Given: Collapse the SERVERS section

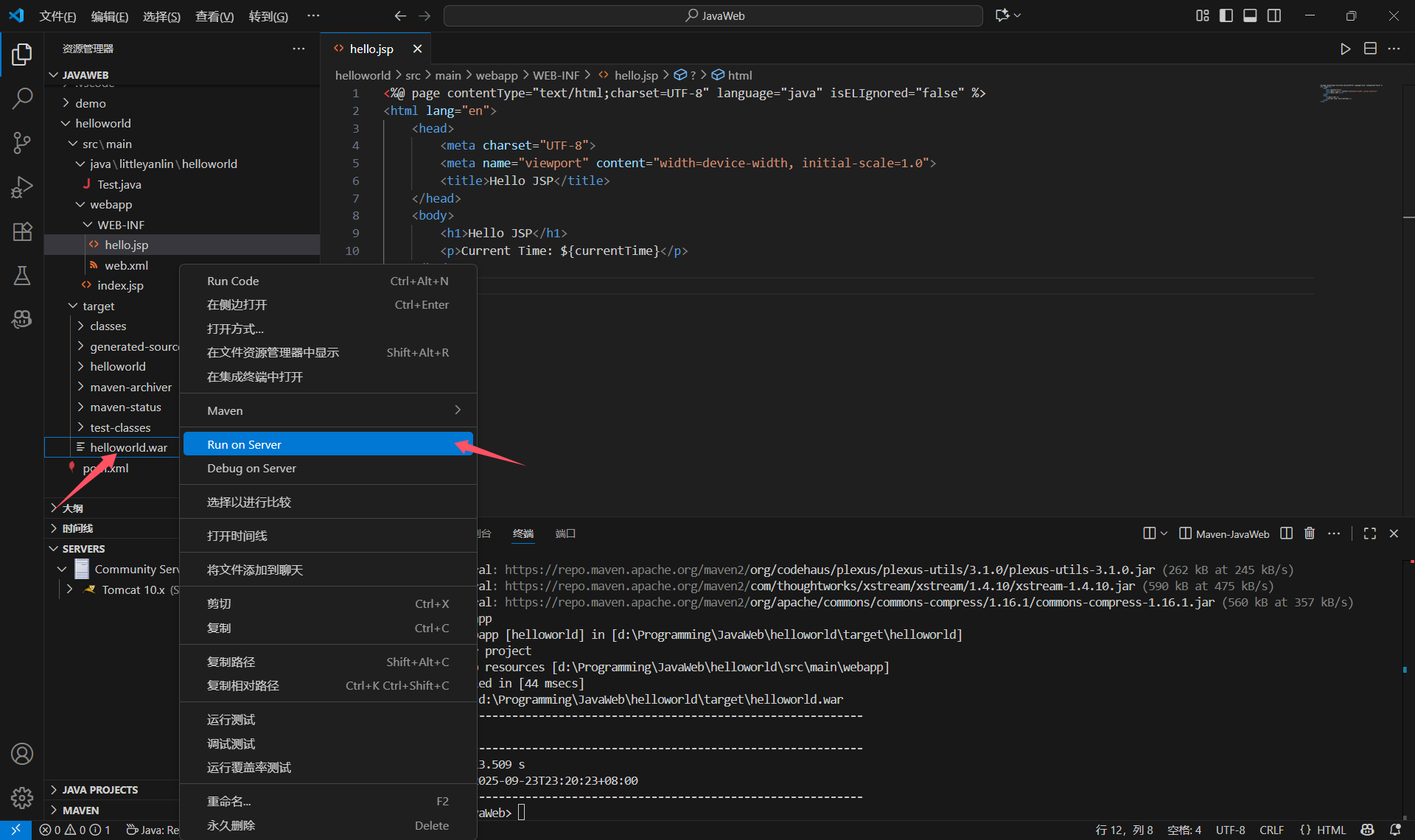Looking at the screenshot, I should point(83,549).
